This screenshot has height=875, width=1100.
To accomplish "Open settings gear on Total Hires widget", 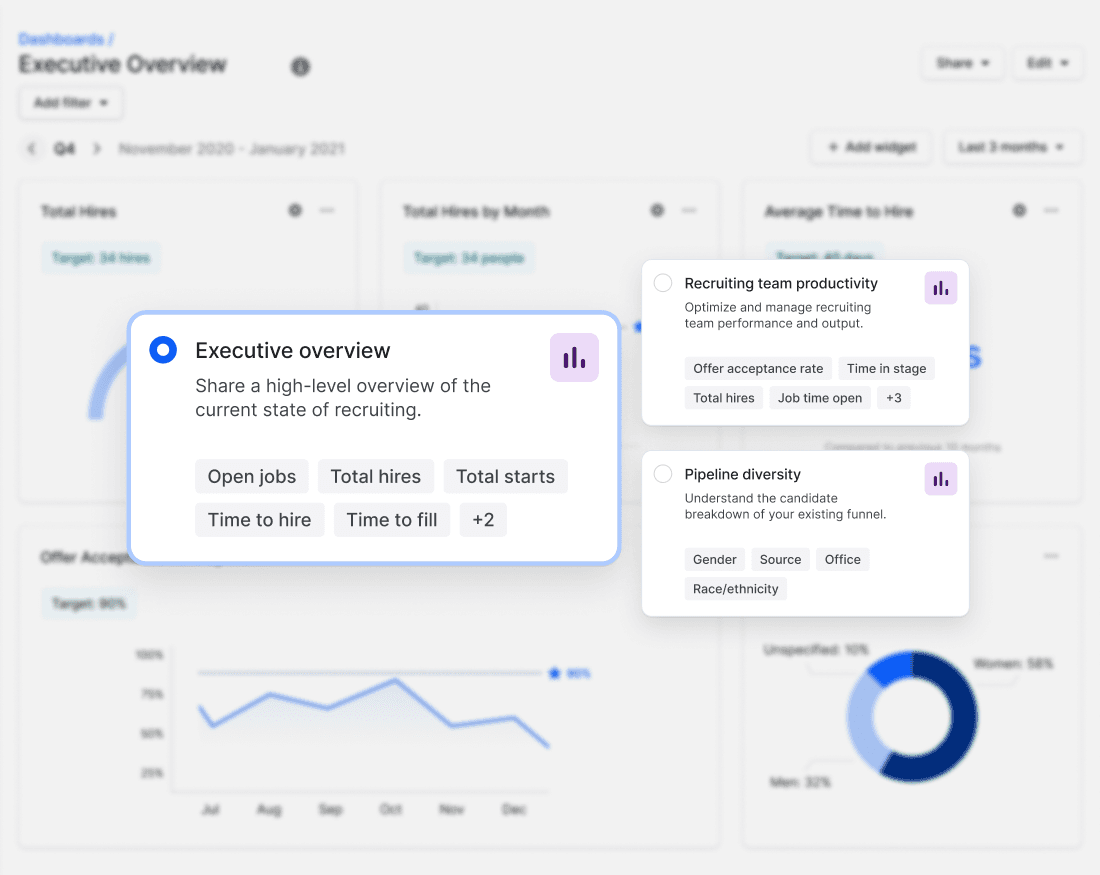I will pos(295,211).
